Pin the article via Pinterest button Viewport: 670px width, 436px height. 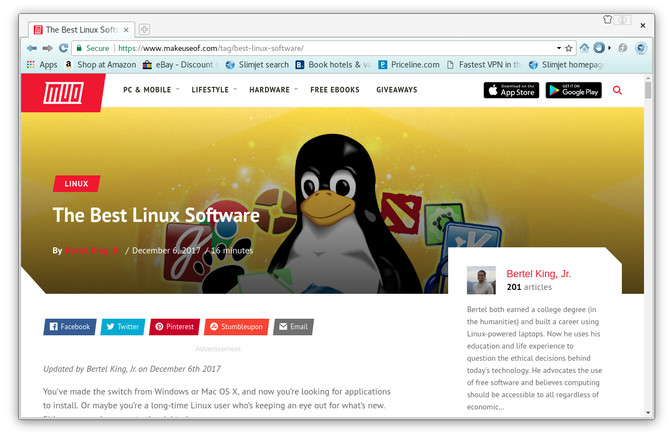[x=174, y=326]
